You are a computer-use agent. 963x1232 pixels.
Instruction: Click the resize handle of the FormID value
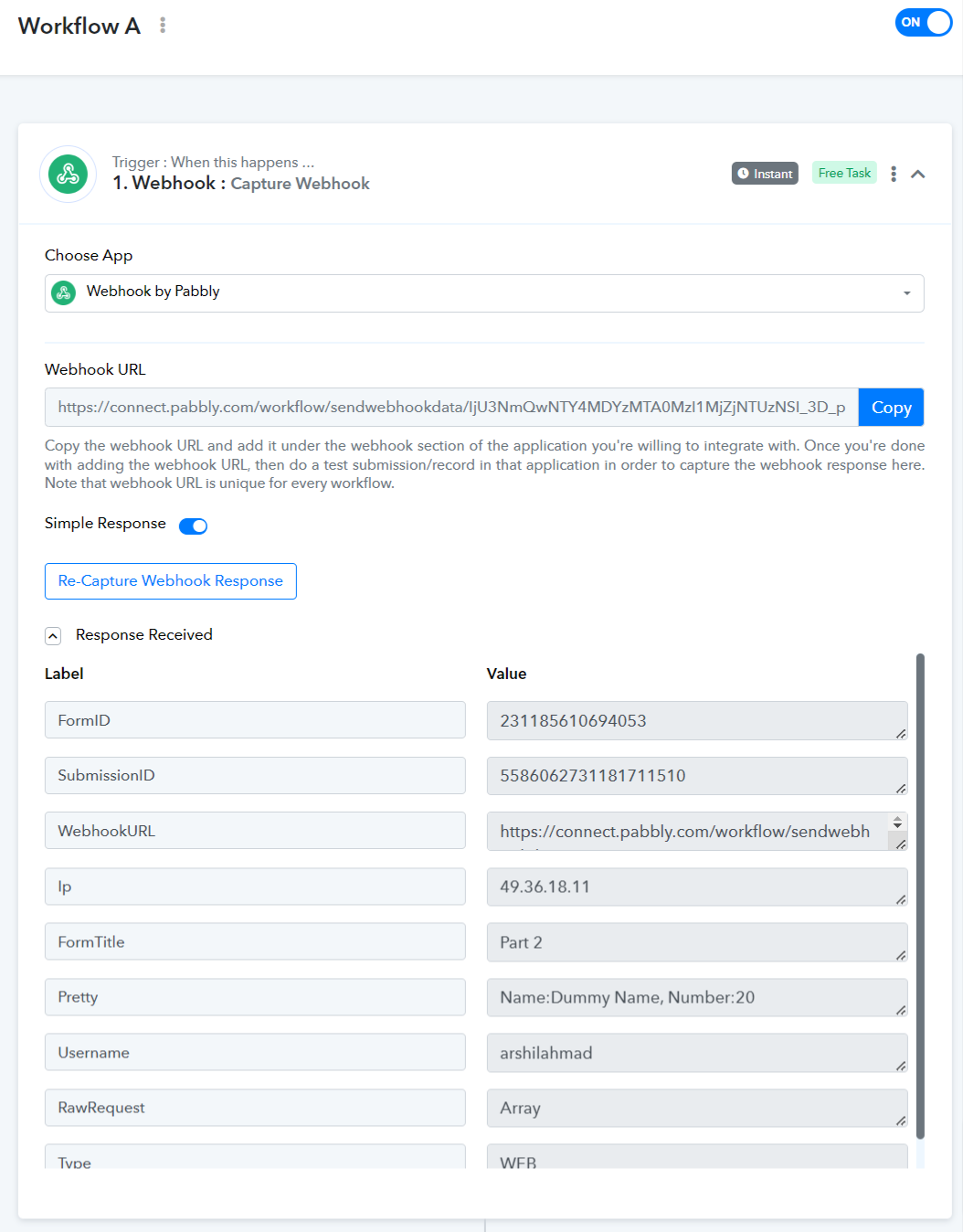[900, 732]
